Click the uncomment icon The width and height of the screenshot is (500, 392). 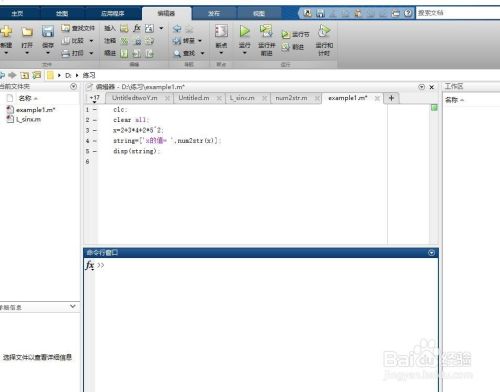click(x=137, y=41)
